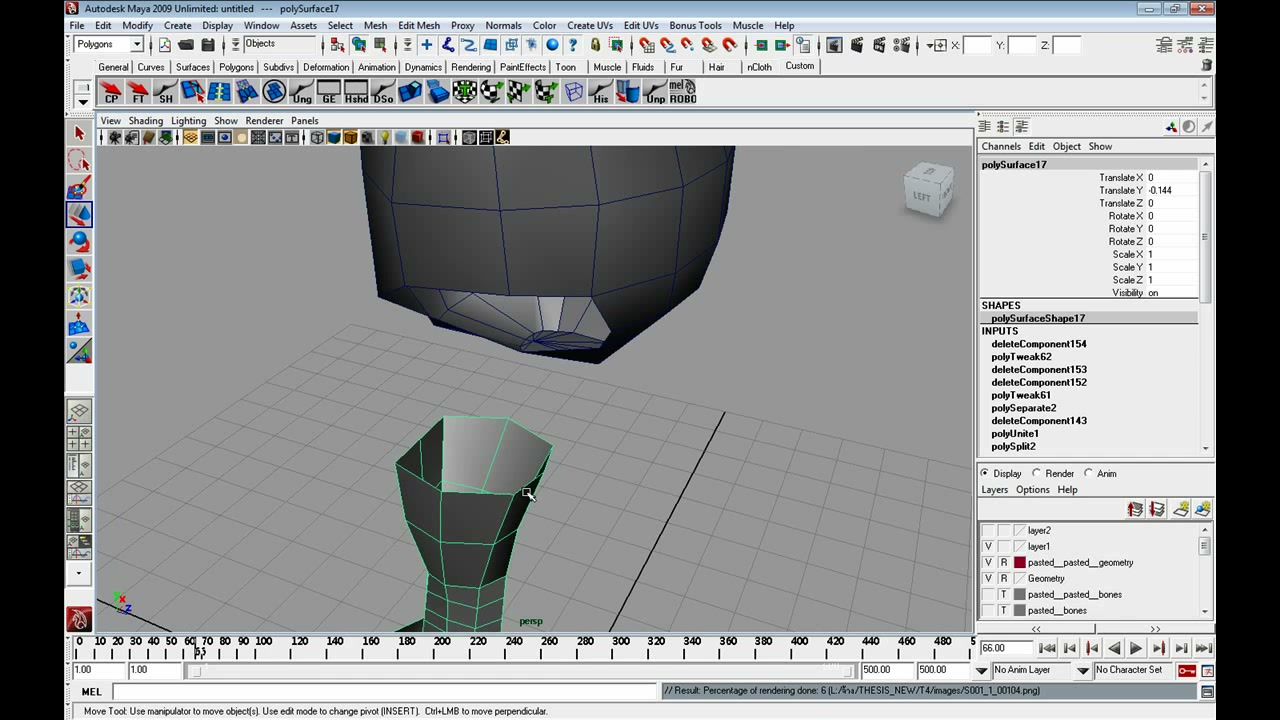This screenshot has height=720, width=1280.
Task: Choose the Paint Selection tool
Action: 80,187
